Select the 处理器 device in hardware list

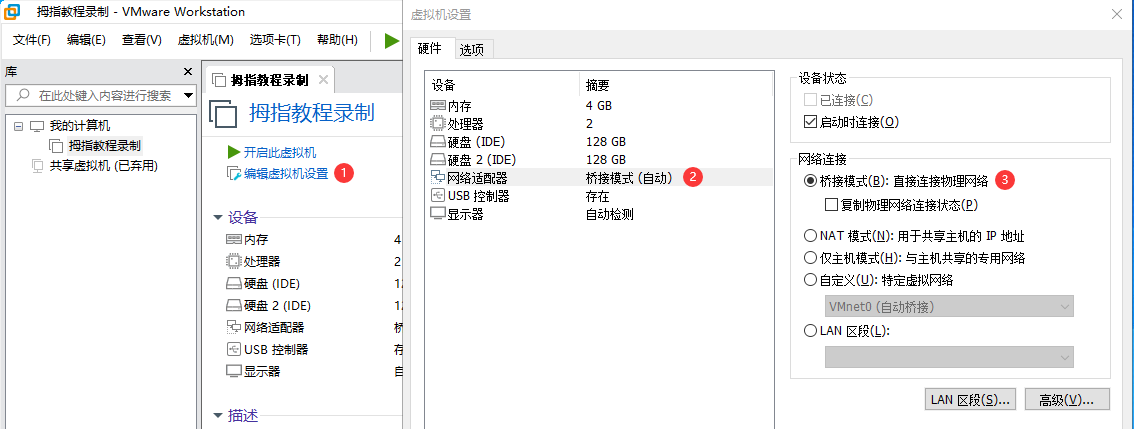[465, 123]
